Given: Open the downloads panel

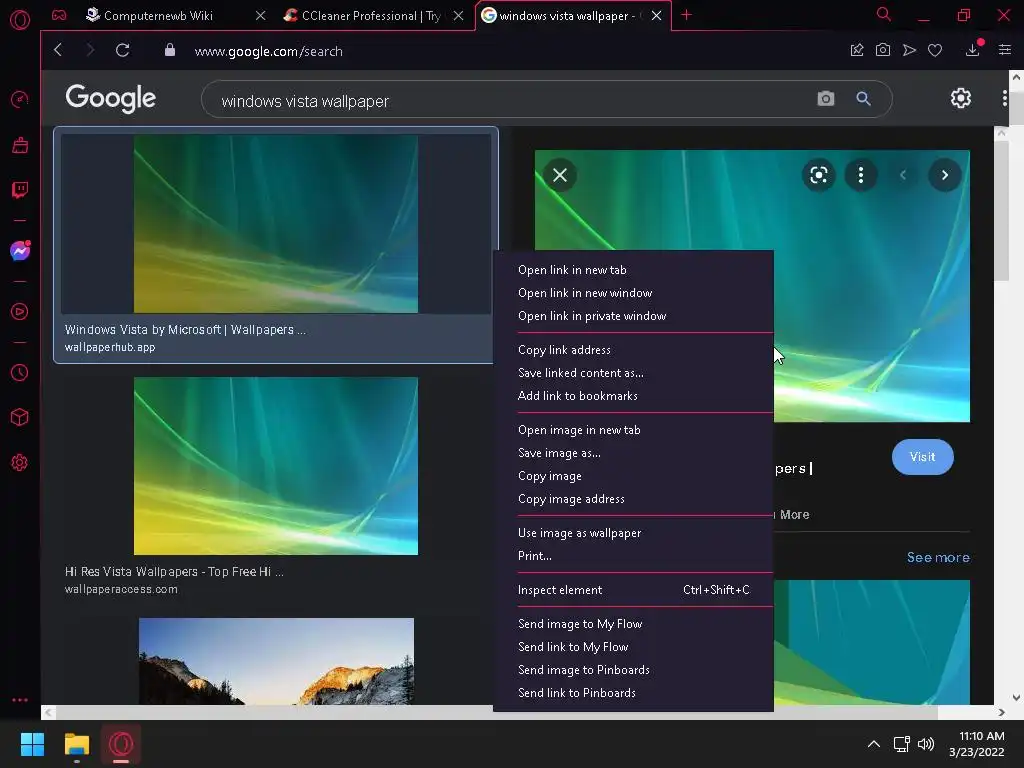Looking at the screenshot, I should [x=972, y=50].
